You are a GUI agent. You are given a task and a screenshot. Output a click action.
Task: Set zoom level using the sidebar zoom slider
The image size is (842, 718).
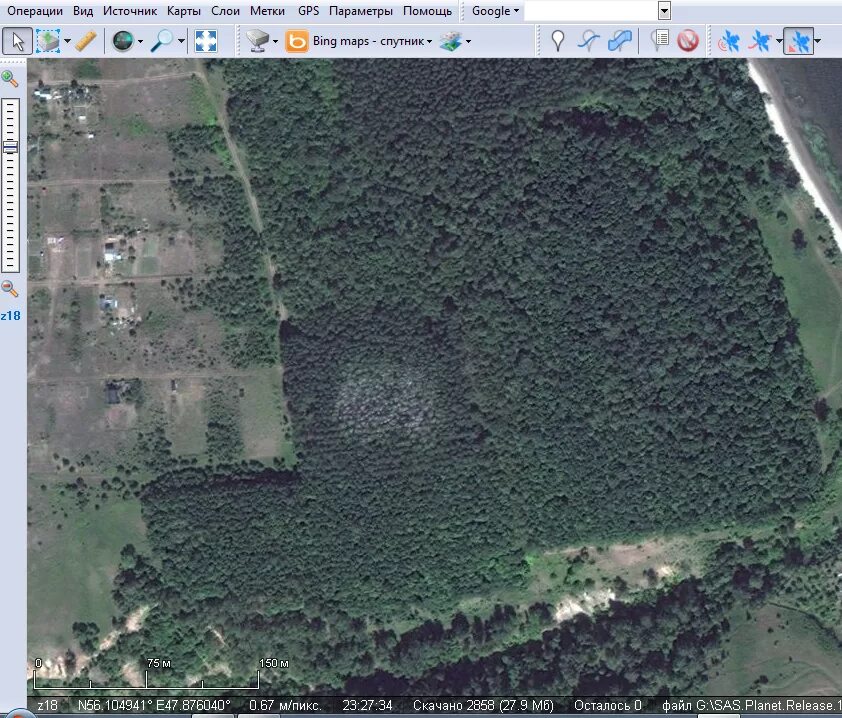tap(11, 145)
